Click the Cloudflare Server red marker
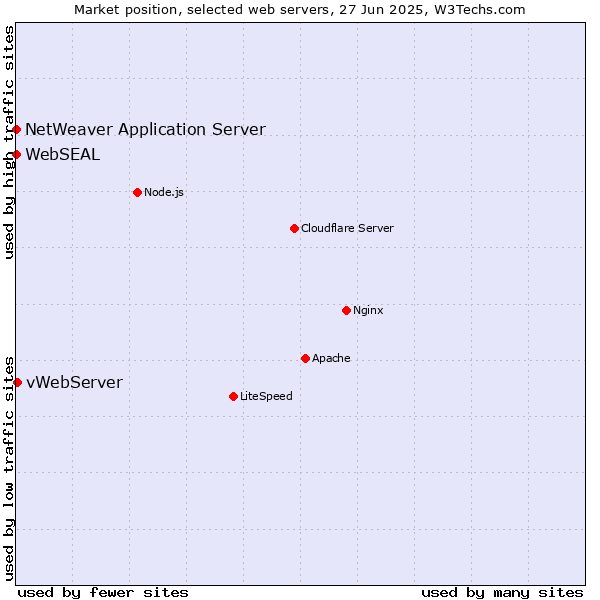Viewport: 600px width, 600px height. click(x=294, y=228)
